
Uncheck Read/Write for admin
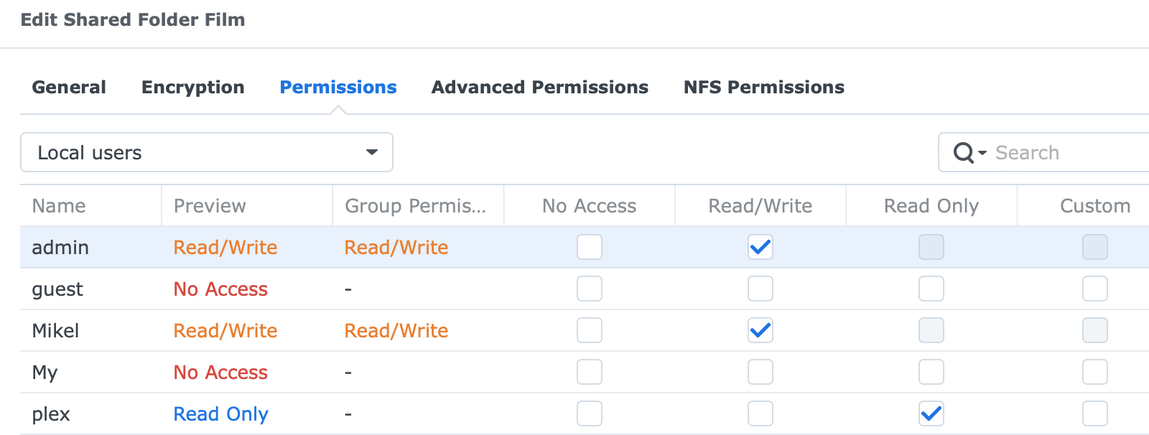(760, 247)
